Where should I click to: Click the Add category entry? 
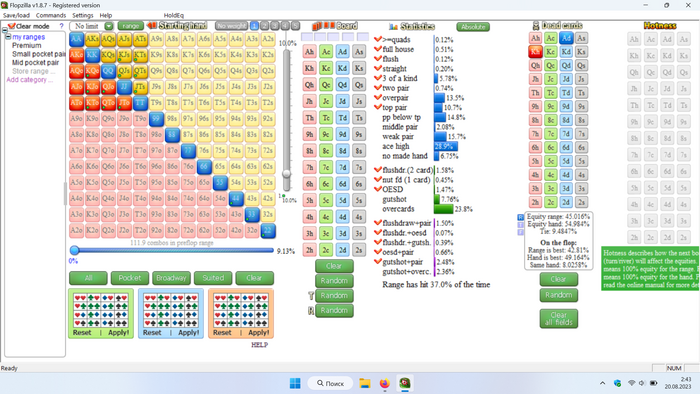coord(29,80)
